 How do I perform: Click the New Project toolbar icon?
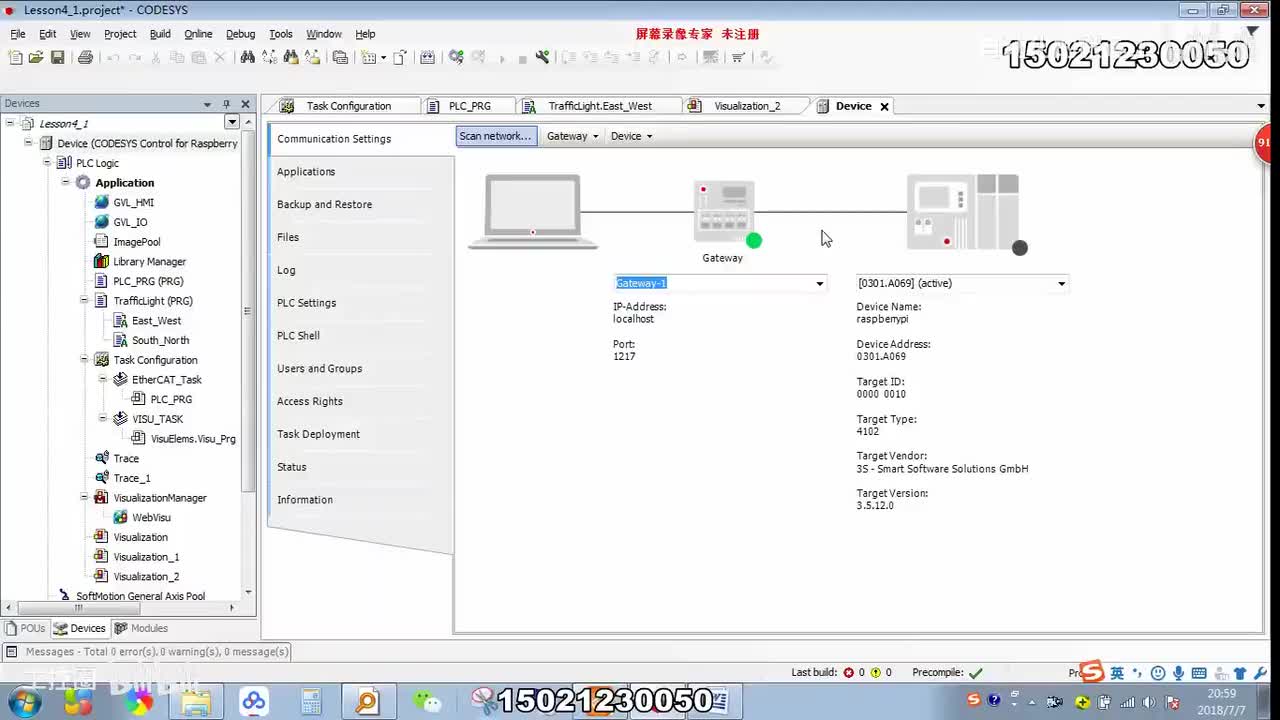coord(15,57)
